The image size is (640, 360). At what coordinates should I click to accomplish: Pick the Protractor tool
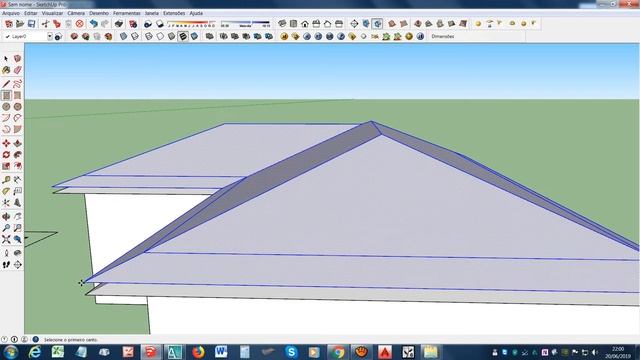[x=6, y=191]
